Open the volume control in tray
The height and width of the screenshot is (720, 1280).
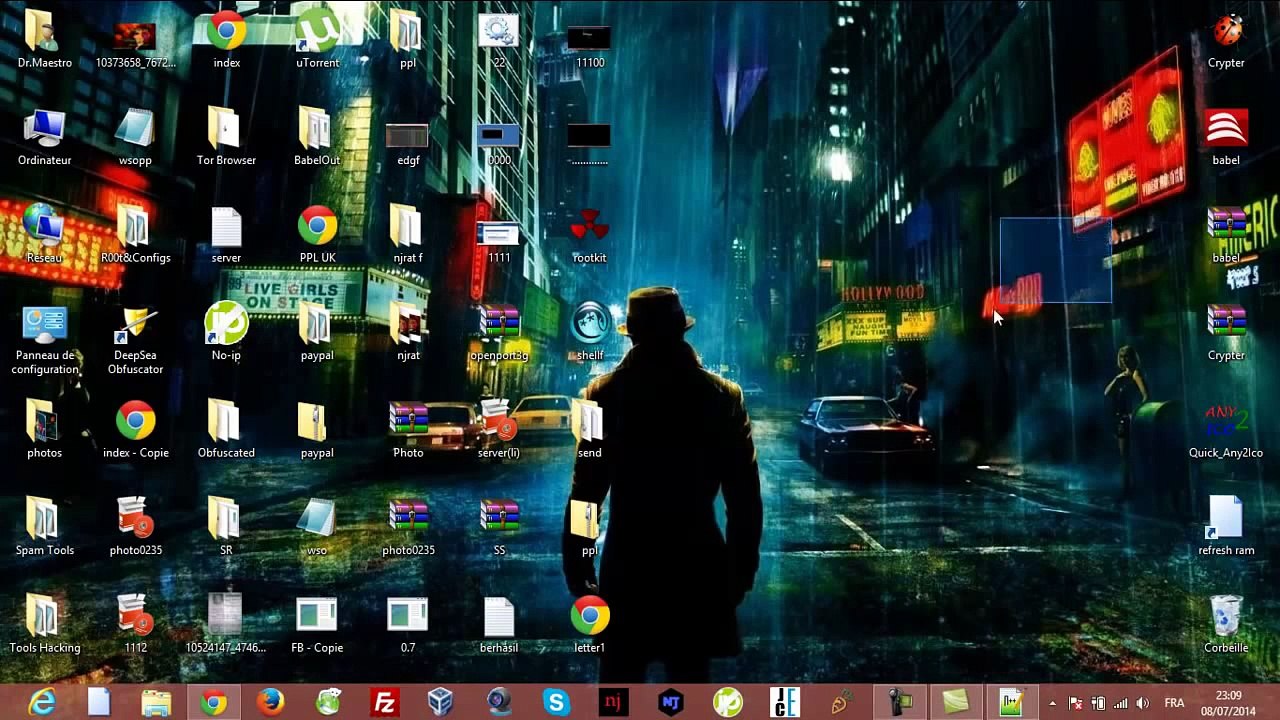tap(1143, 703)
